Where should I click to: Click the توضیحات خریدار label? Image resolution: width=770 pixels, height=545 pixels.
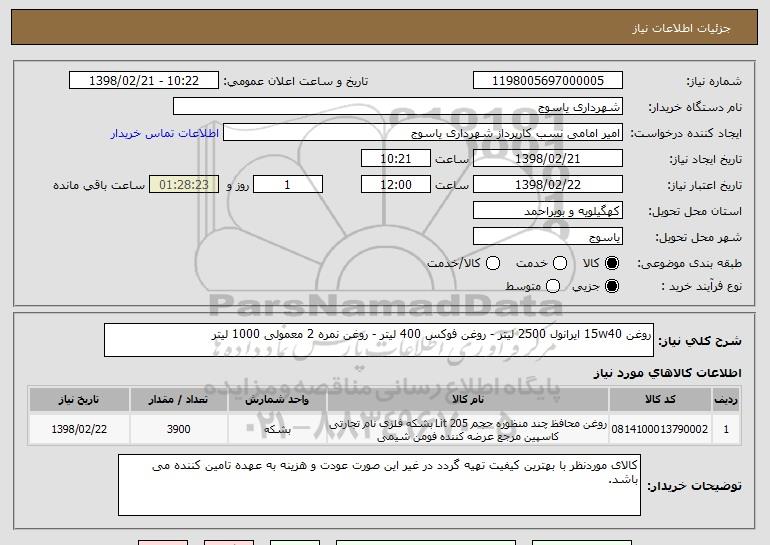(694, 486)
